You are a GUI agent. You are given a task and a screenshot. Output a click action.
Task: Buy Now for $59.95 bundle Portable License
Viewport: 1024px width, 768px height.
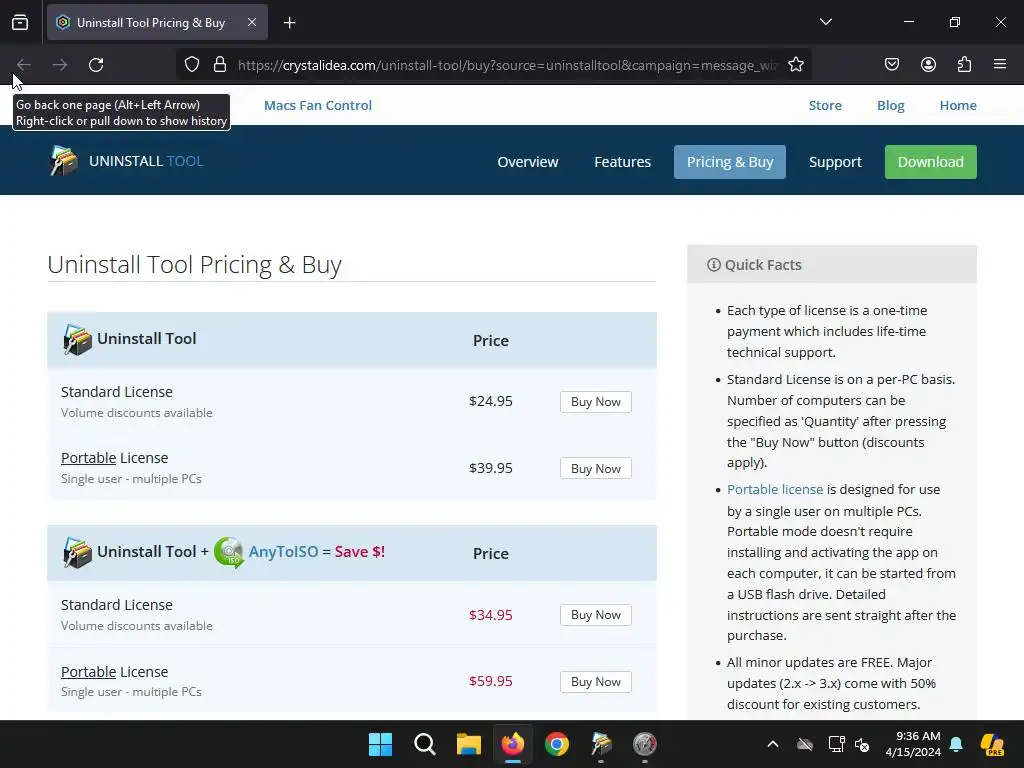click(x=596, y=682)
